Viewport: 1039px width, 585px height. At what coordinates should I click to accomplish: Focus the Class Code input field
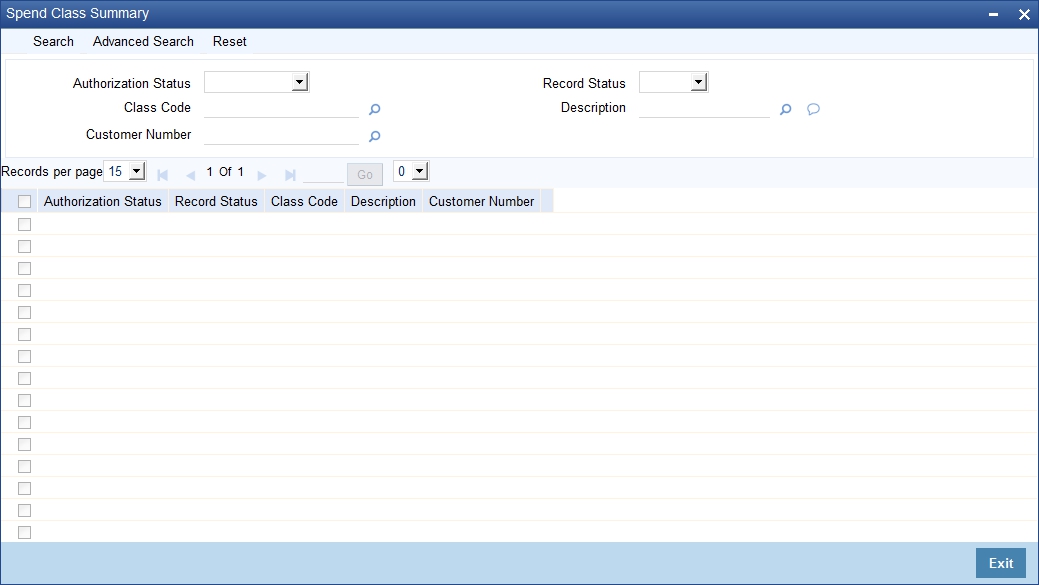[281, 109]
